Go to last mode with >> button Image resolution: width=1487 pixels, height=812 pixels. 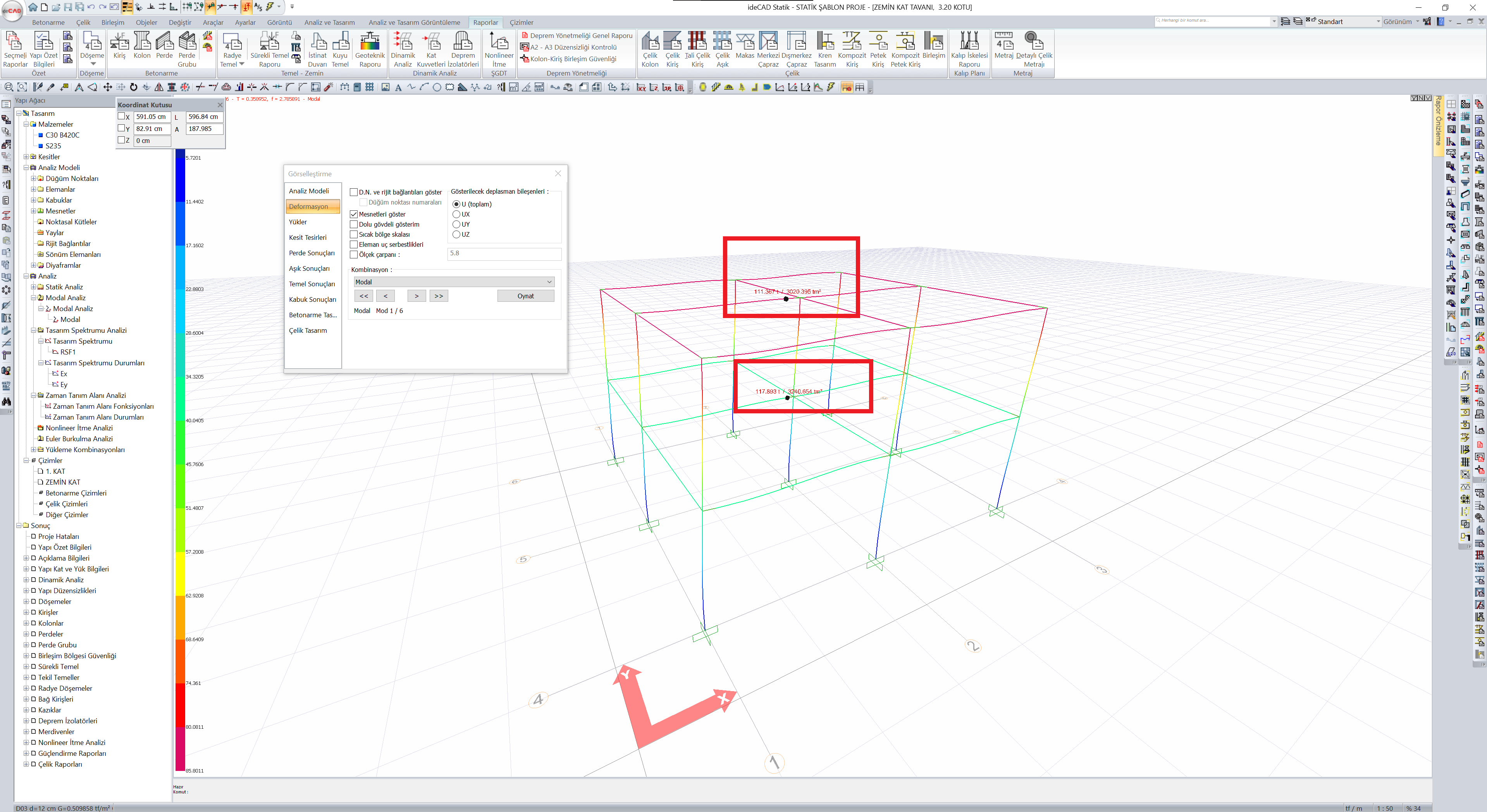pyautogui.click(x=439, y=296)
